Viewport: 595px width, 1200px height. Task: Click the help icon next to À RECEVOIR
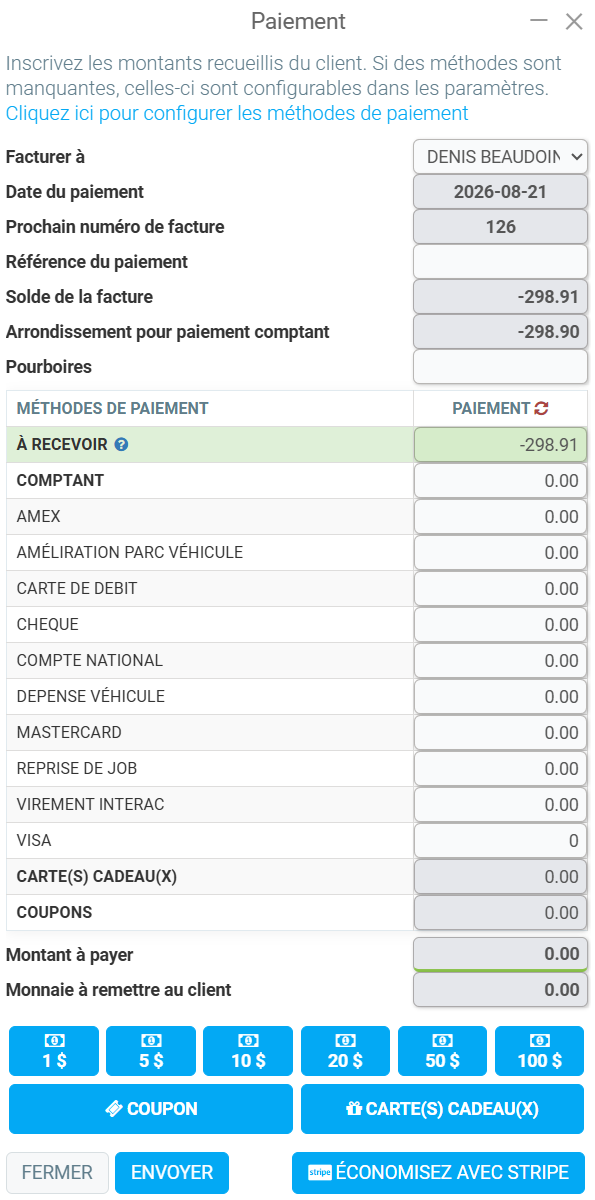point(121,444)
